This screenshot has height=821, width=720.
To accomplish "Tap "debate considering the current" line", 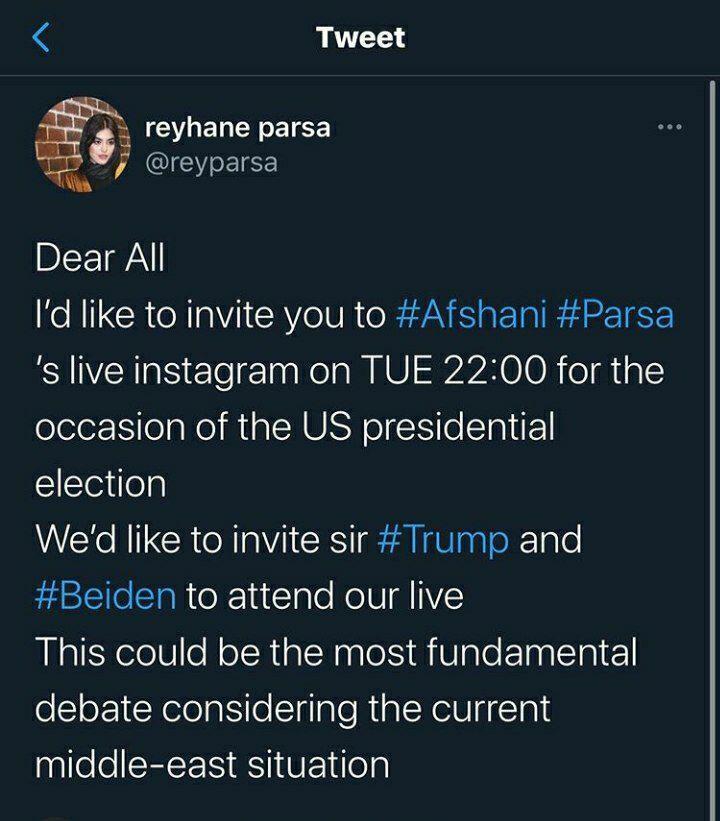I will pos(293,709).
